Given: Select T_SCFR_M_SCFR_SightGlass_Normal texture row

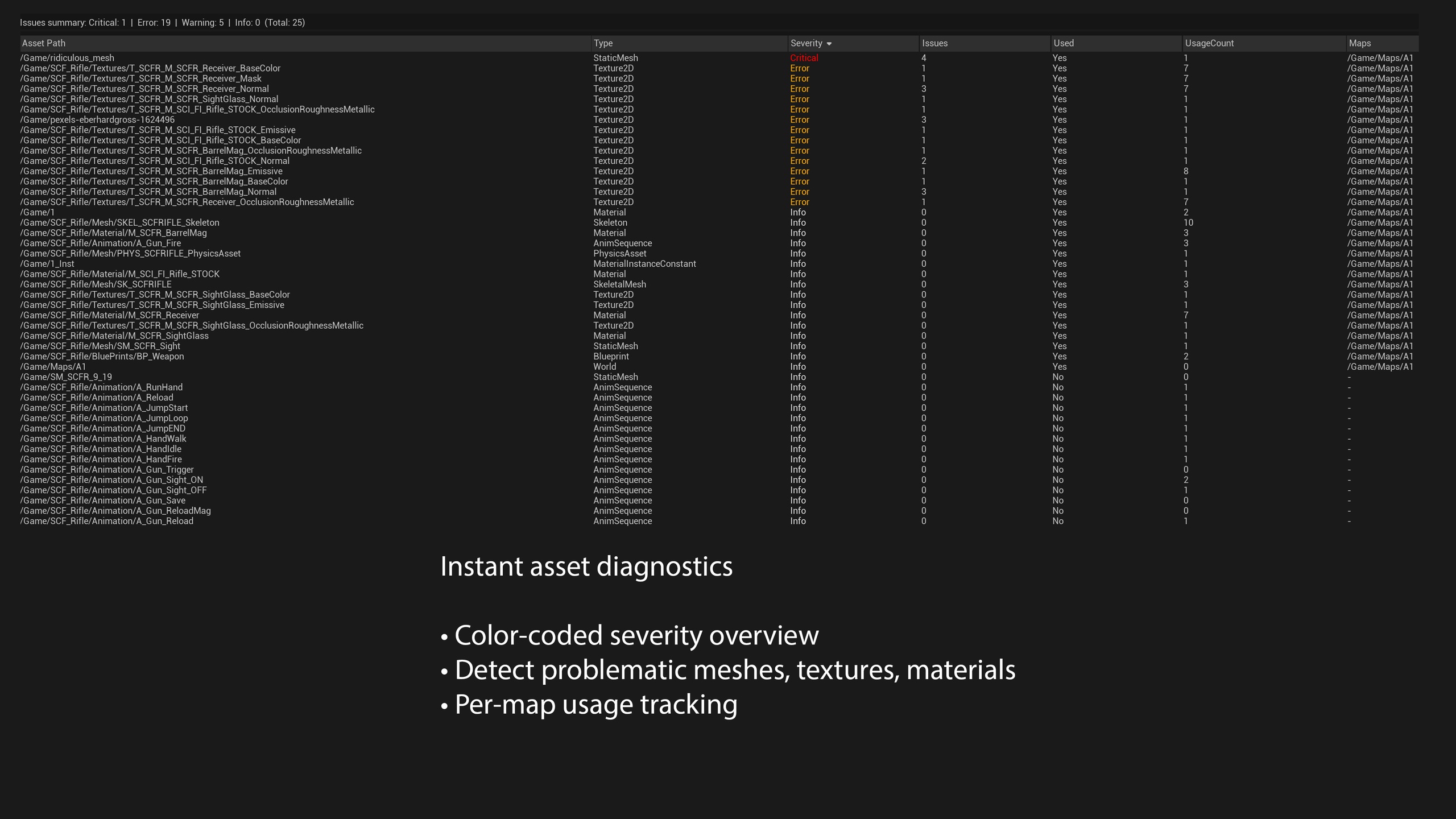Looking at the screenshot, I should coord(719,99).
